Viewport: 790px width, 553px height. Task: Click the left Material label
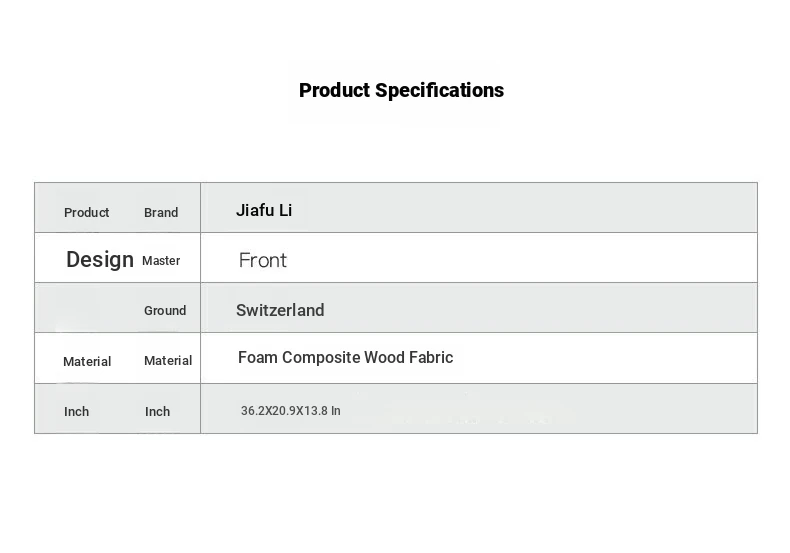point(87,362)
